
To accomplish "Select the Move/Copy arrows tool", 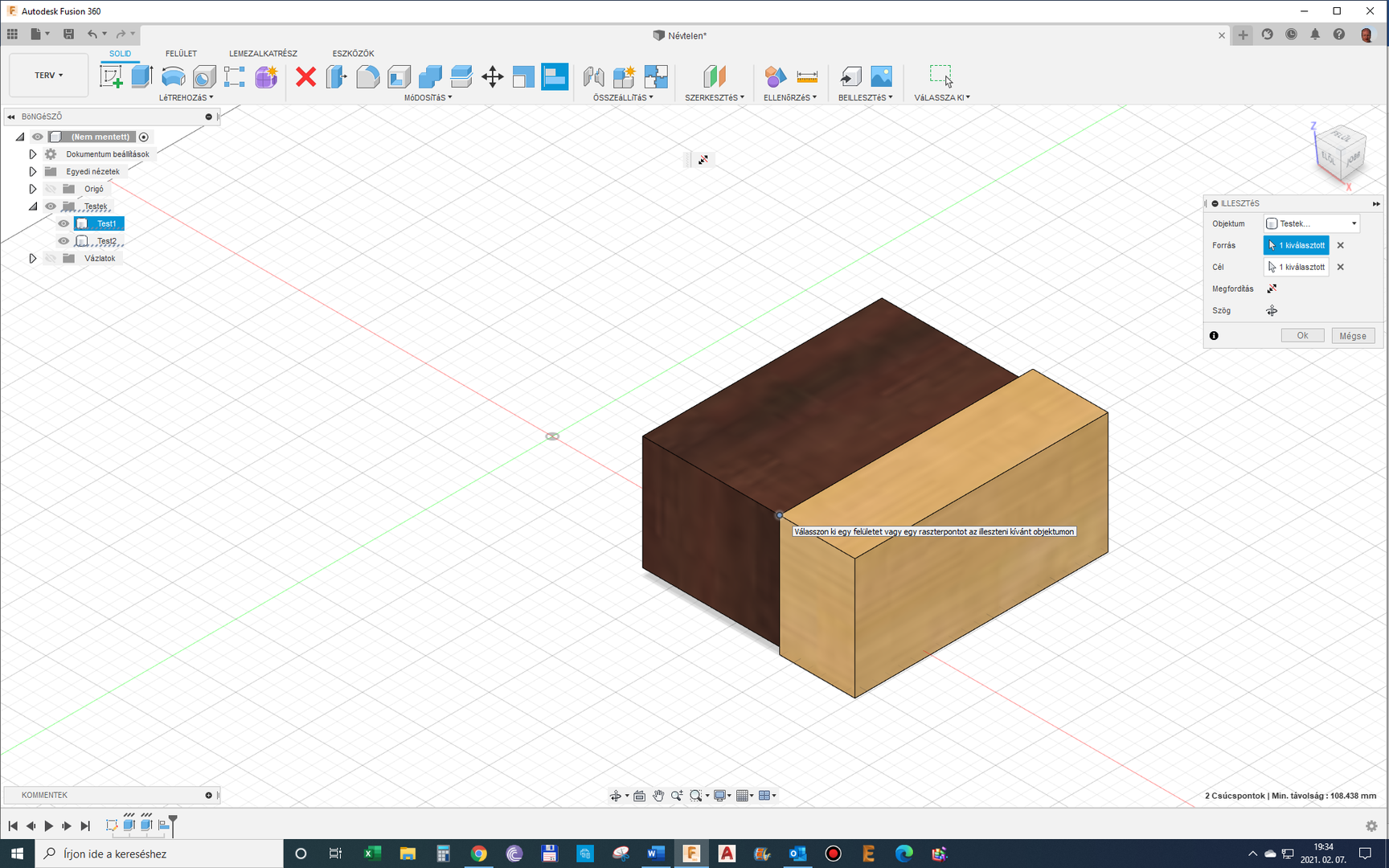I will point(492,77).
